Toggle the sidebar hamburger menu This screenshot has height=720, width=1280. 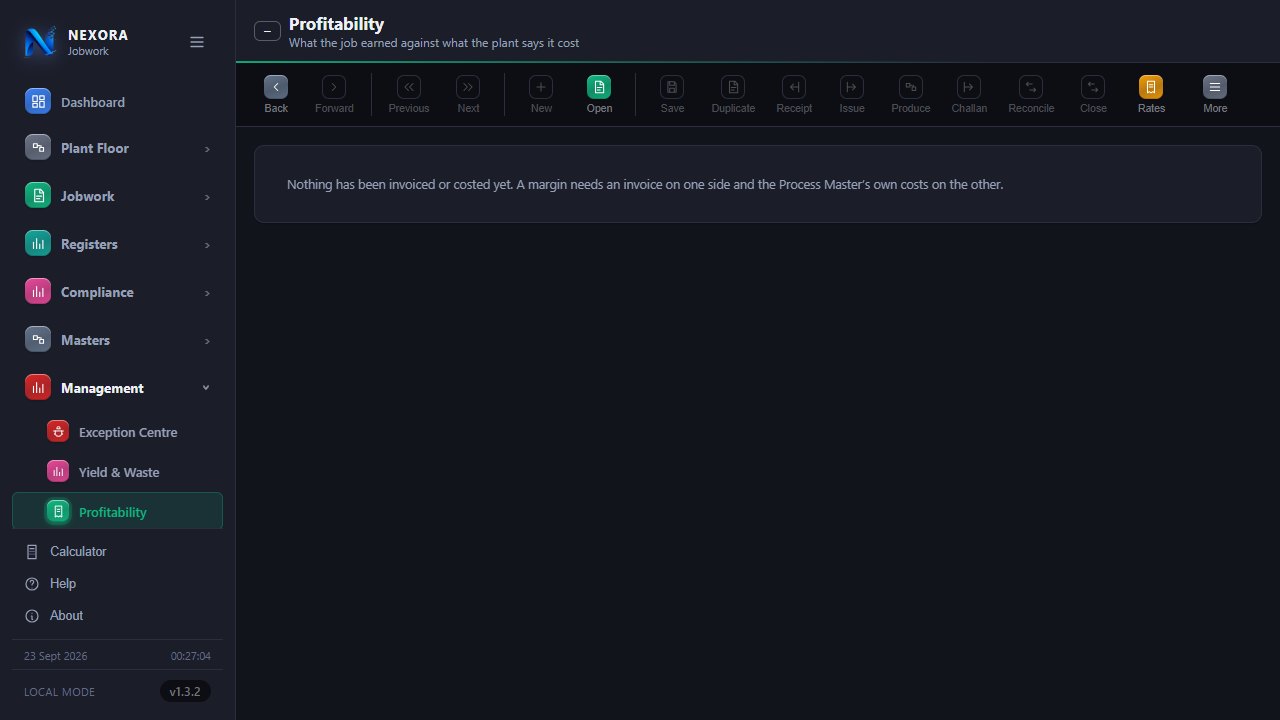coord(197,42)
